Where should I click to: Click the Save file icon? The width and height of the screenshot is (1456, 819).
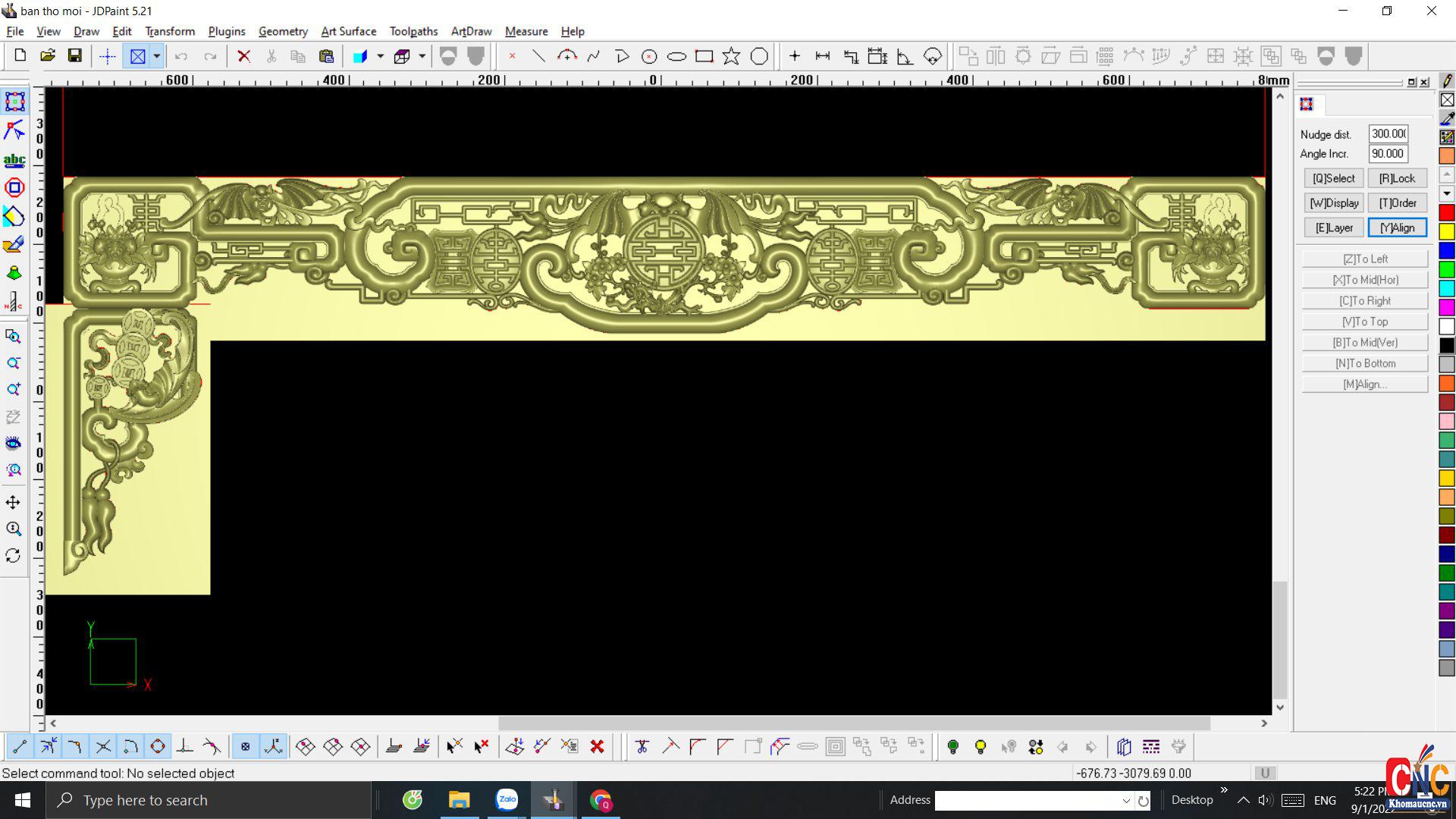(x=74, y=56)
